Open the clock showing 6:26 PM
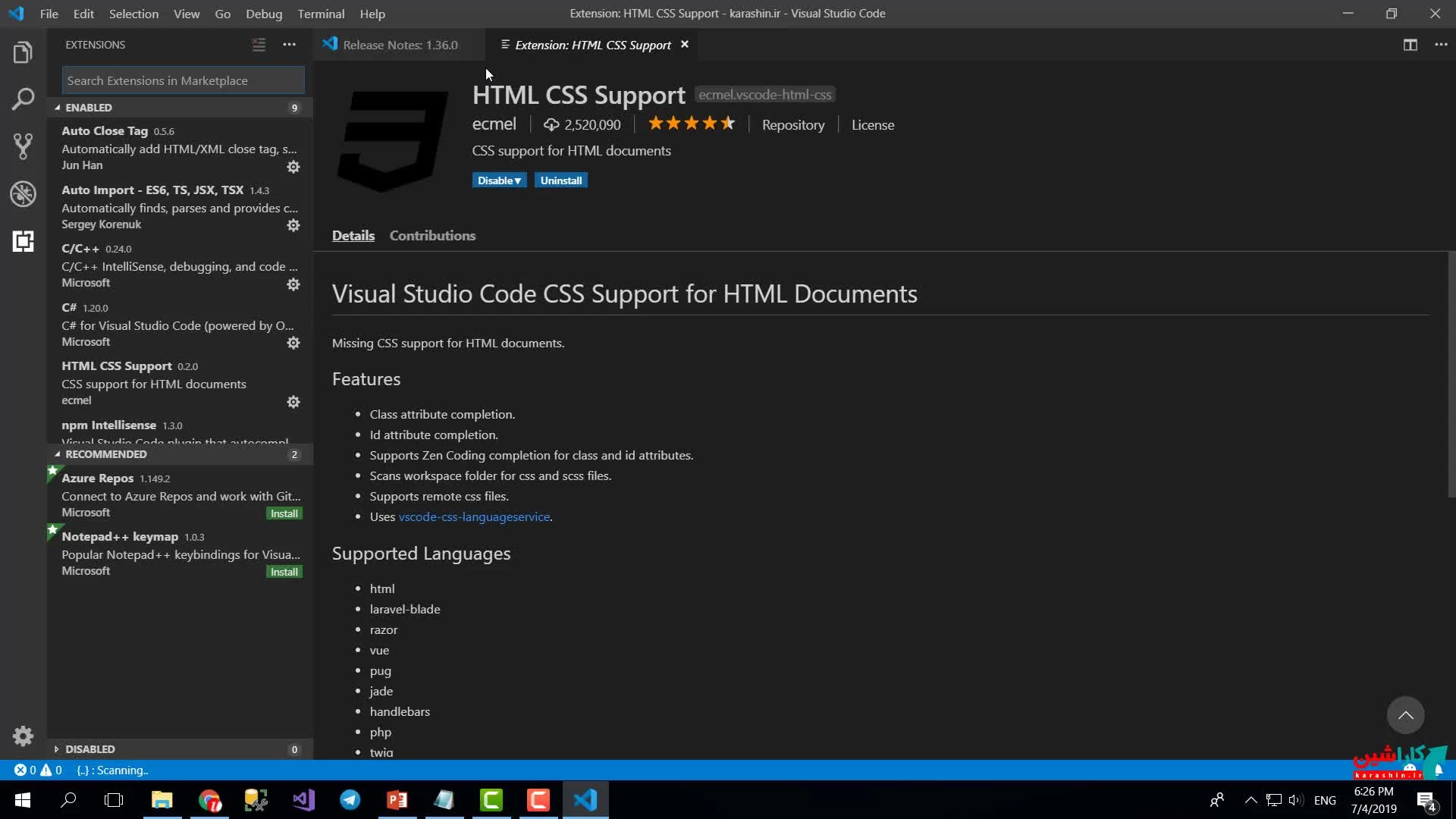The height and width of the screenshot is (819, 1456). [x=1373, y=800]
